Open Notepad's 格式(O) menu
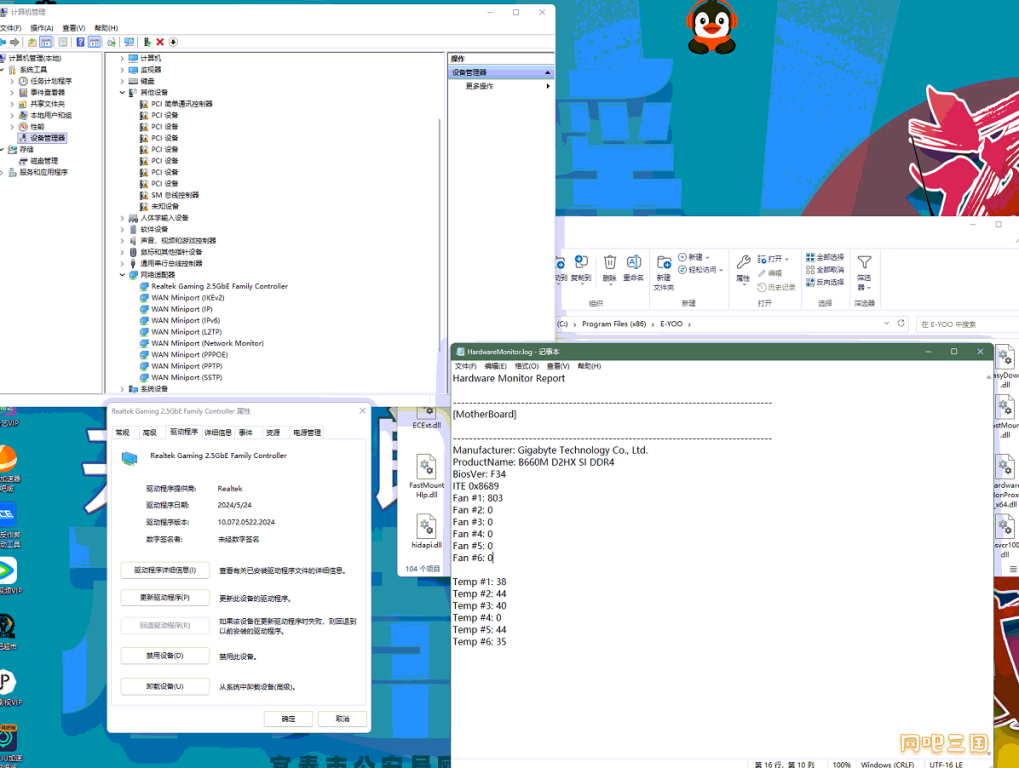The height and width of the screenshot is (768, 1019). [x=527, y=366]
